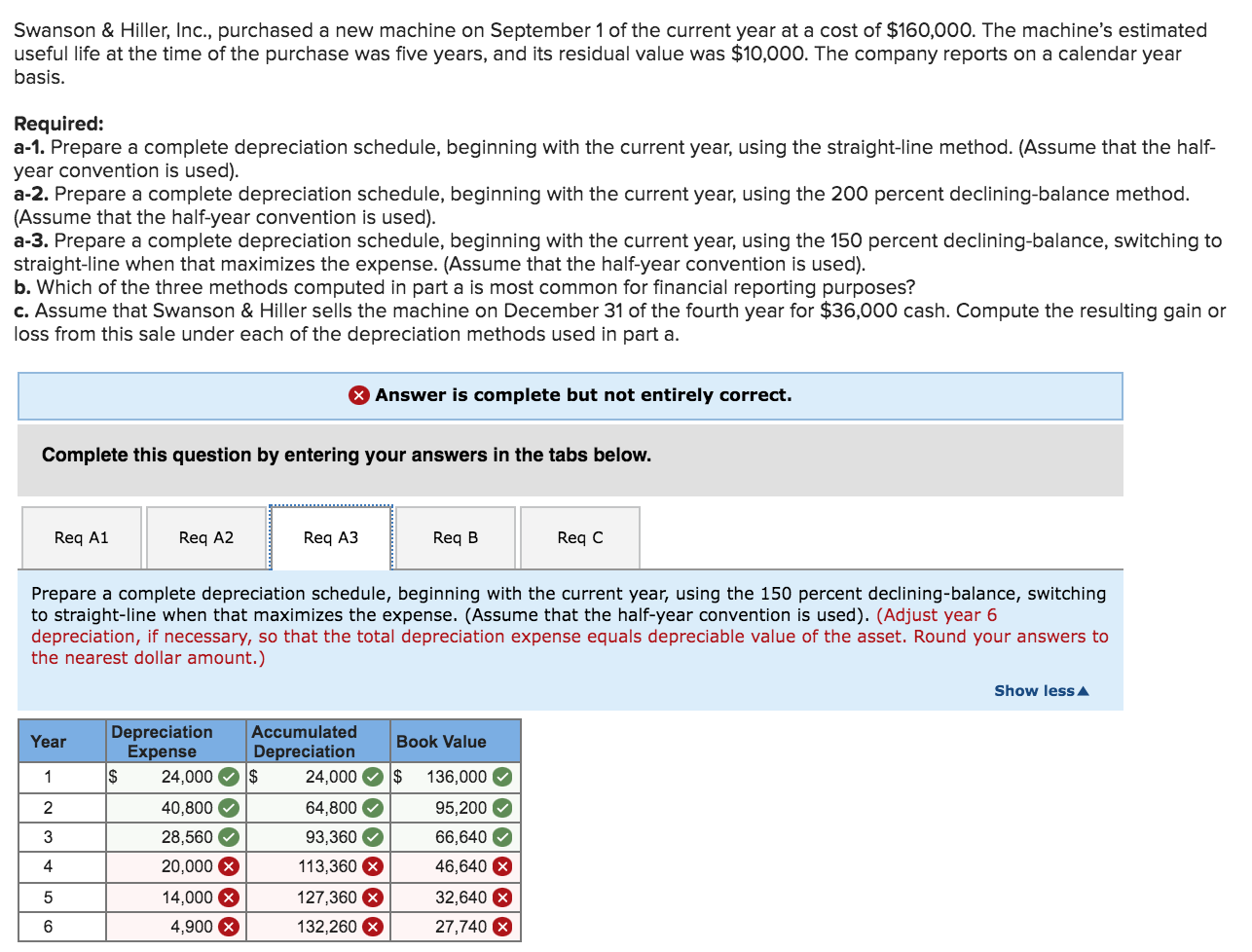
Task: Collapse instructions with Show less
Action: (1041, 690)
